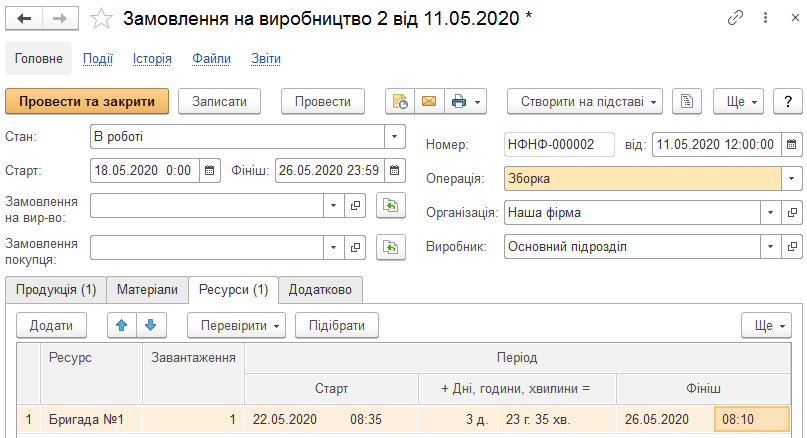Fill from Замовлення на вир-во green arrow button

coord(391,205)
